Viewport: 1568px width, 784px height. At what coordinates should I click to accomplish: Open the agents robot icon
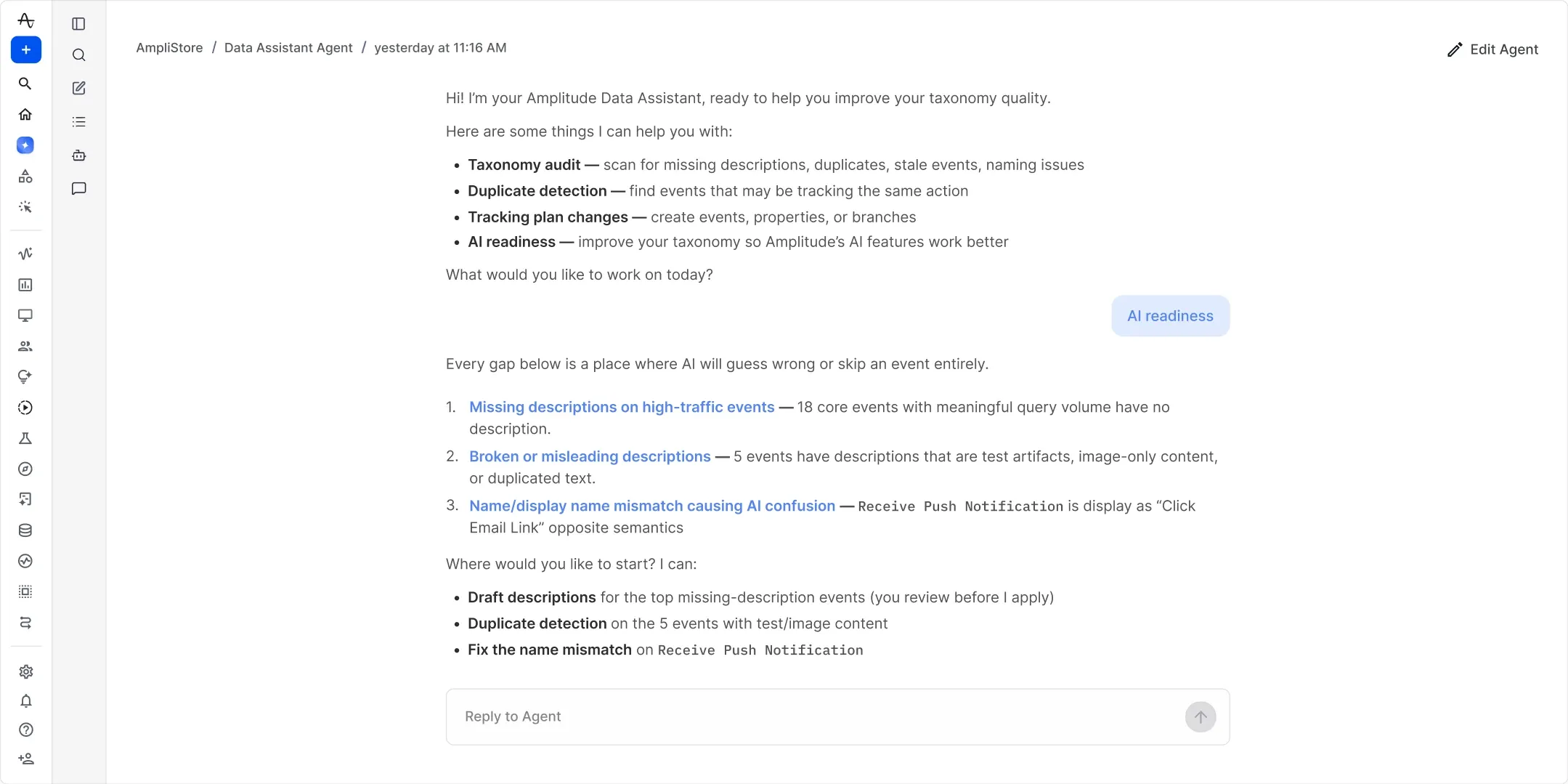[x=79, y=155]
